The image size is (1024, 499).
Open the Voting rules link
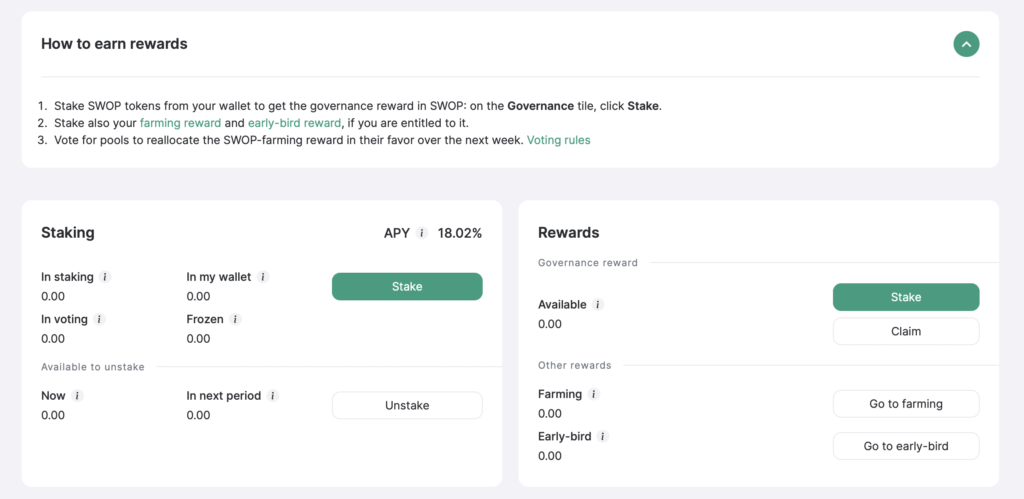(x=558, y=140)
